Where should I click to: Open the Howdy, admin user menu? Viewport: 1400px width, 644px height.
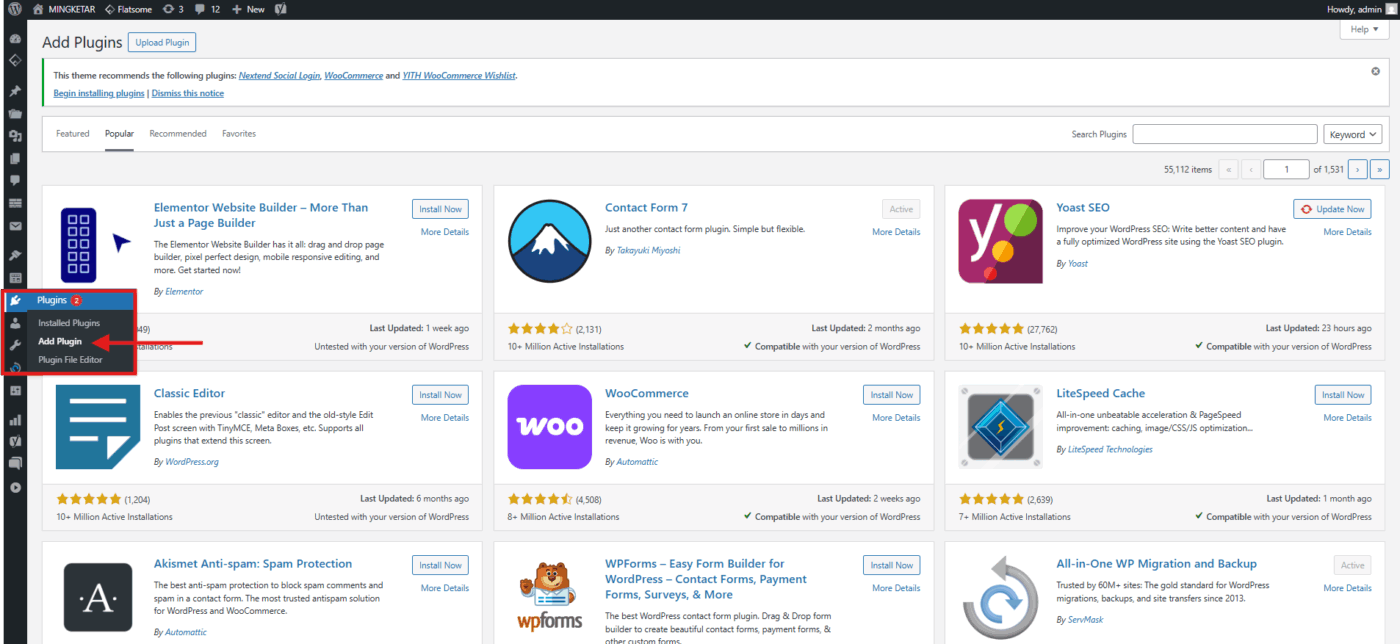click(x=1347, y=9)
